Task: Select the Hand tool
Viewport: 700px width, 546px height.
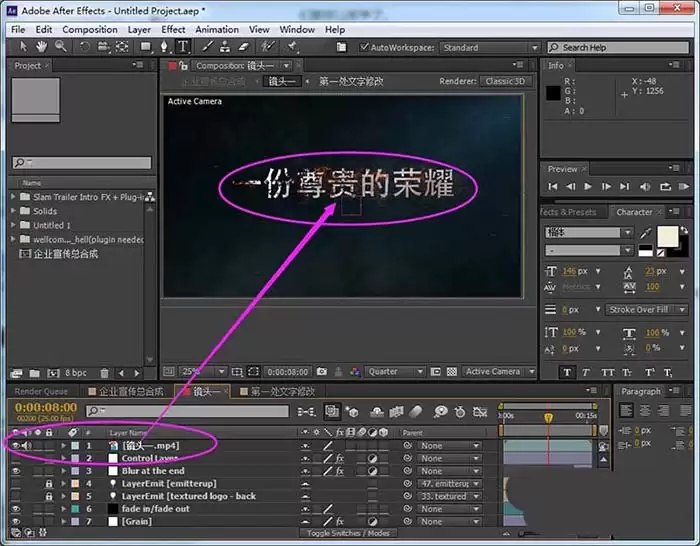Action: [x=42, y=46]
